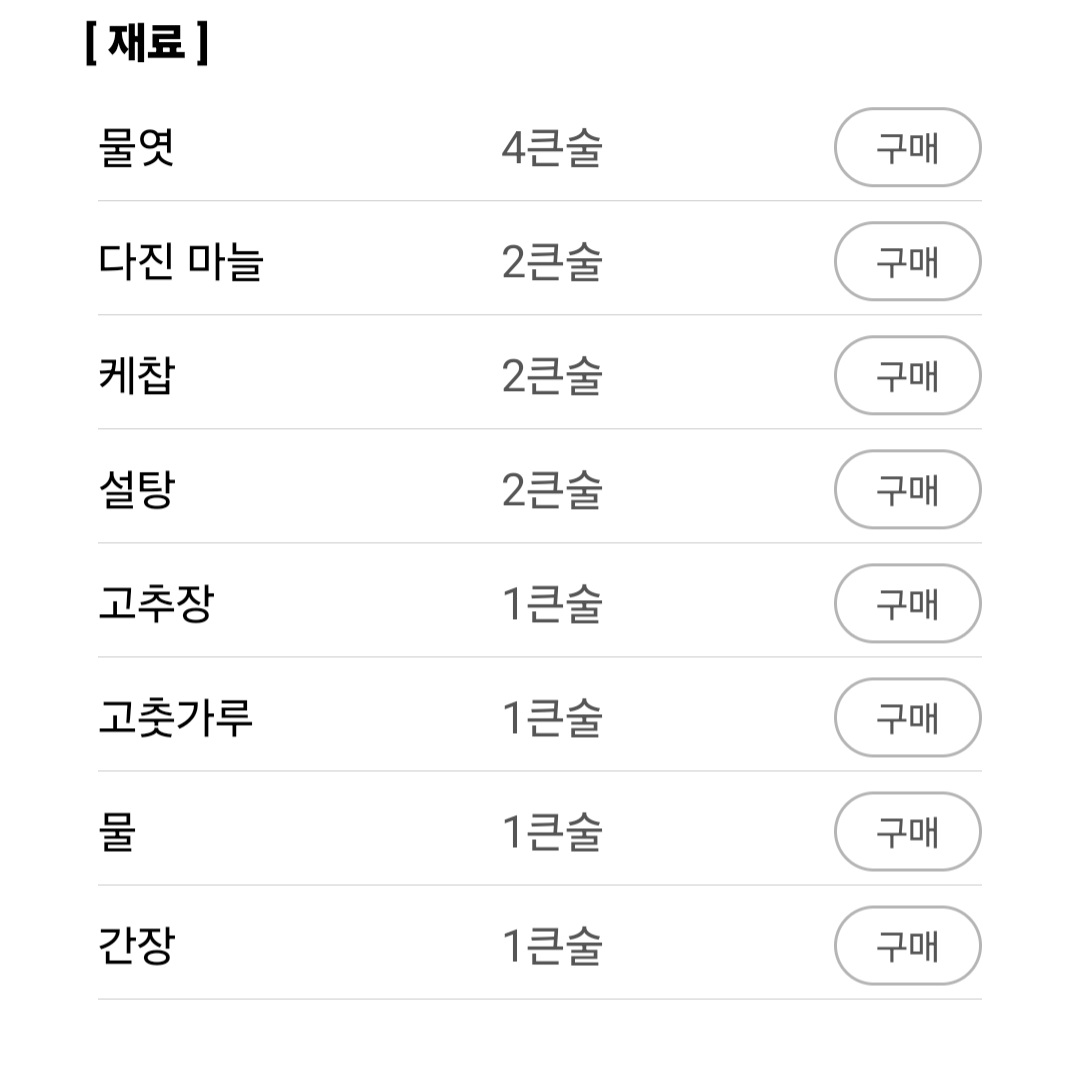Viewport: 1080px width, 1089px height.
Task: Click the 2큰술 amount for 케찹
Action: click(x=552, y=376)
